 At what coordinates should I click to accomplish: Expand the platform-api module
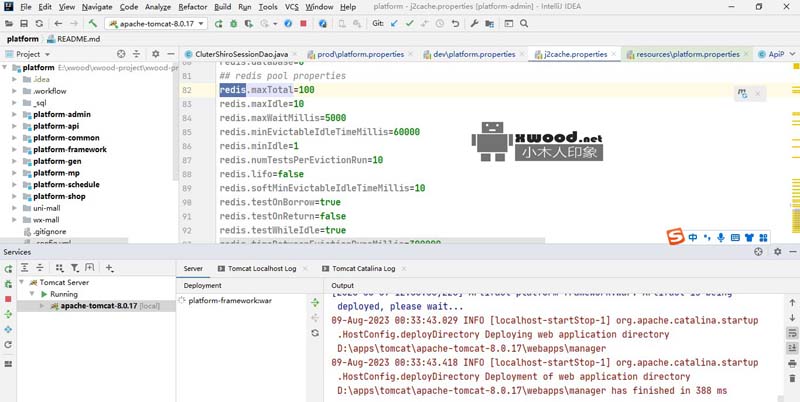coord(14,126)
